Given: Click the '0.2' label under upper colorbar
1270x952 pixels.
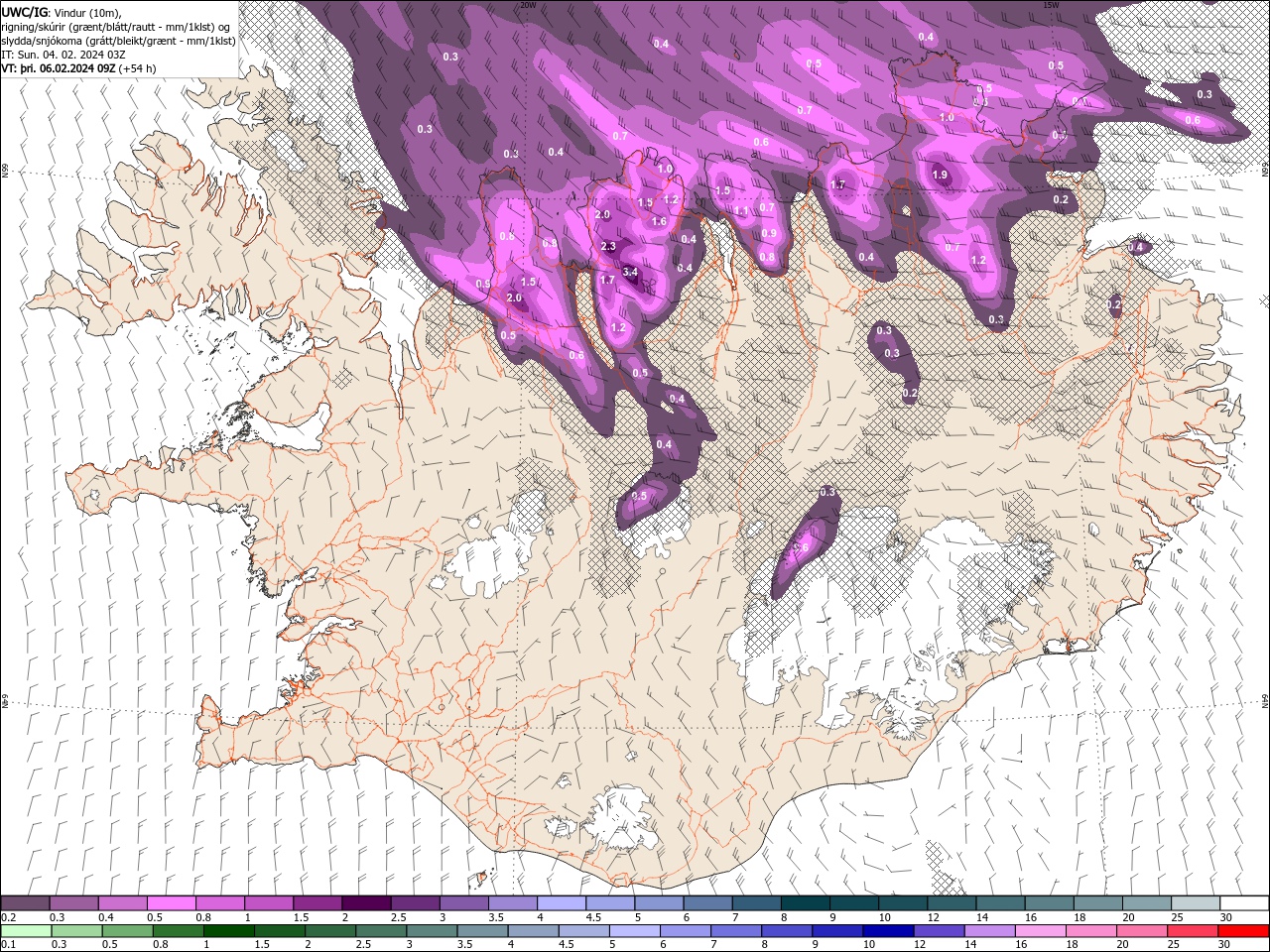Looking at the screenshot, I should [9, 917].
